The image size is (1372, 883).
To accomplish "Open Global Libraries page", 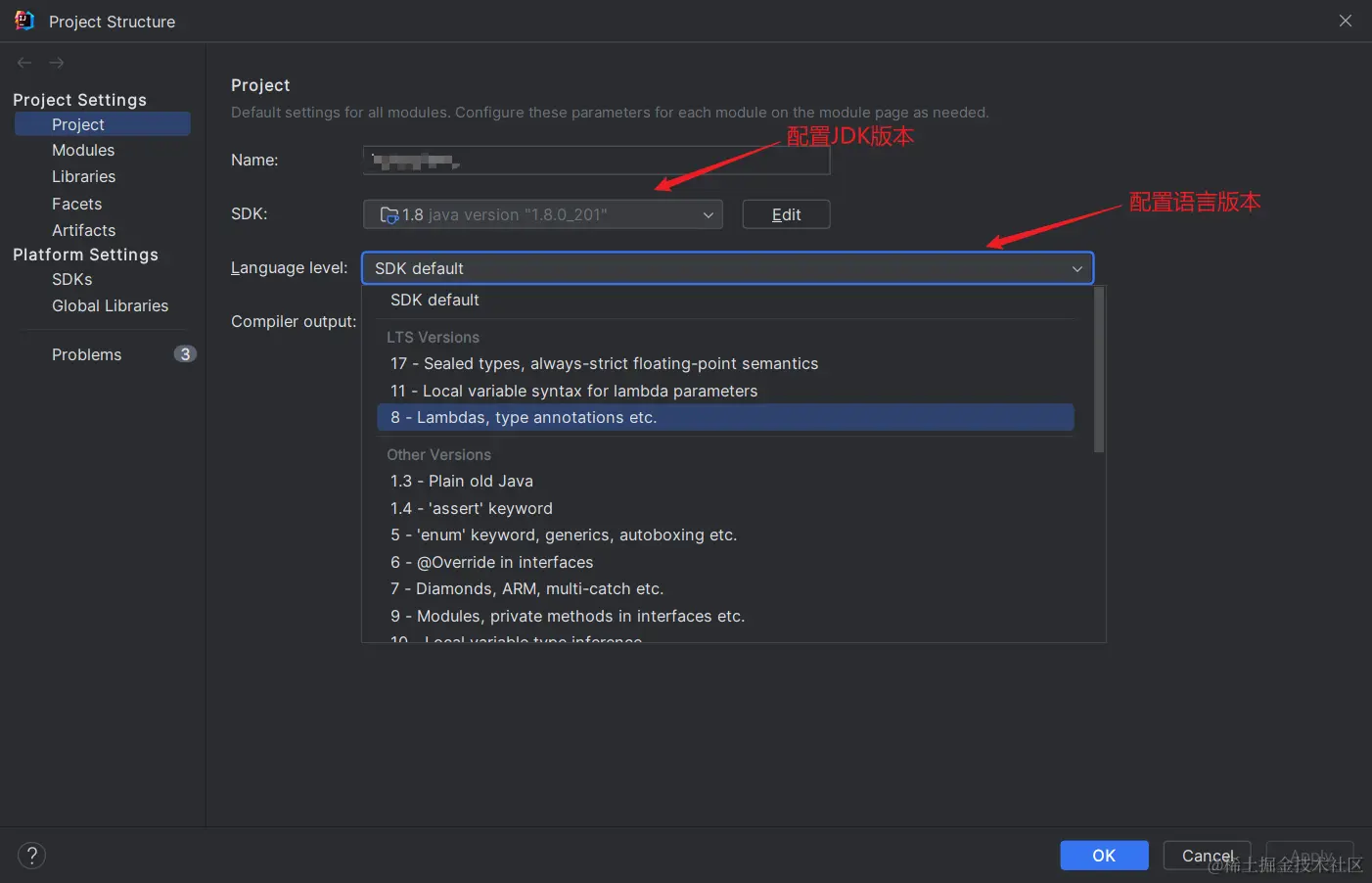I will [111, 305].
